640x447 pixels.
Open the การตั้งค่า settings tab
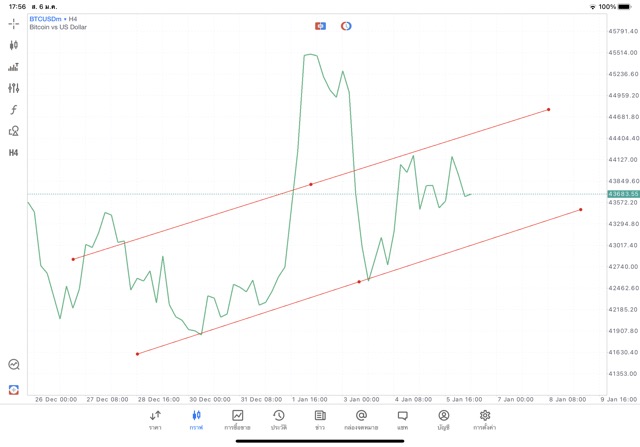pyautogui.click(x=485, y=419)
